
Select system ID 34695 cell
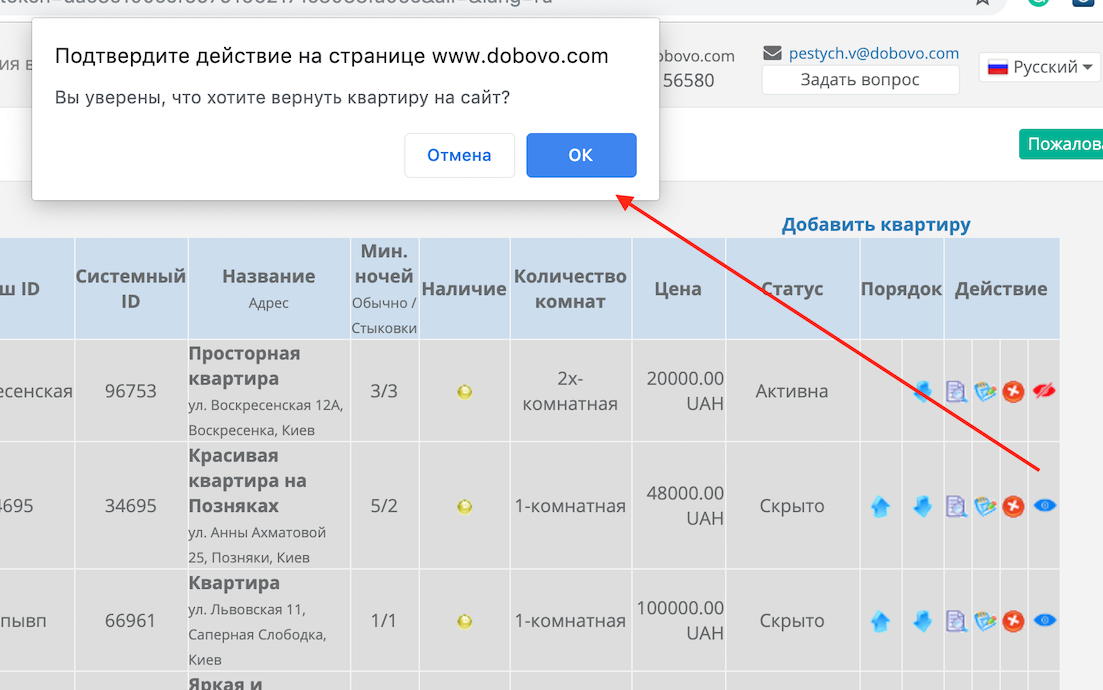[x=131, y=506]
